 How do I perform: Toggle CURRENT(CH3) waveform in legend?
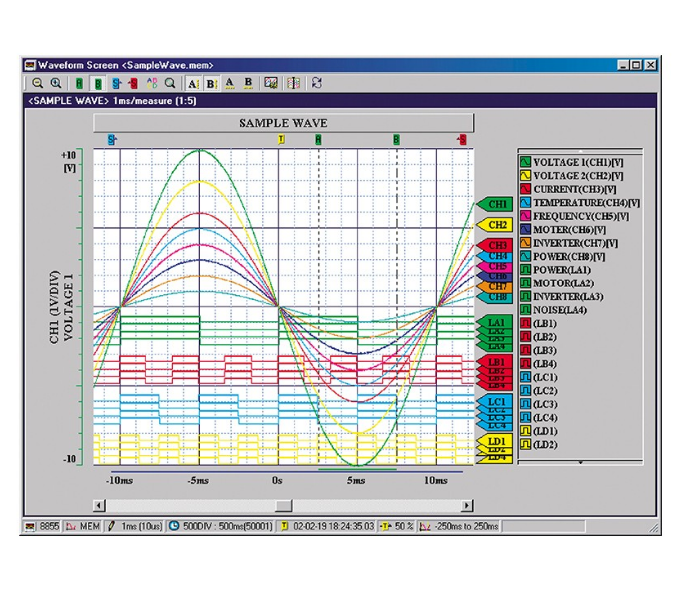[525, 189]
